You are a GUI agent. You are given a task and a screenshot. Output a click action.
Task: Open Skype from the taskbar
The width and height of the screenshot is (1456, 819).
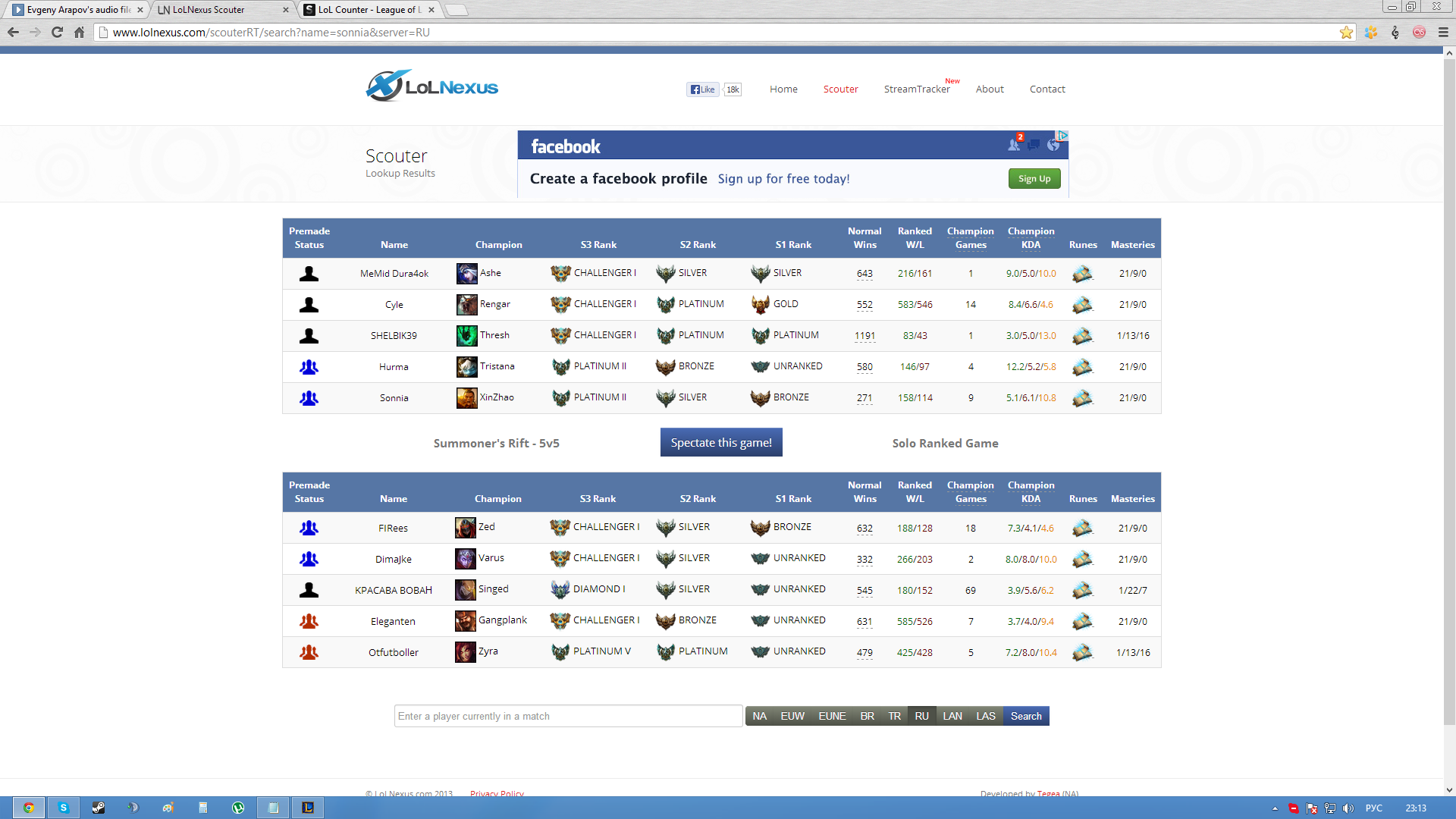coord(64,808)
